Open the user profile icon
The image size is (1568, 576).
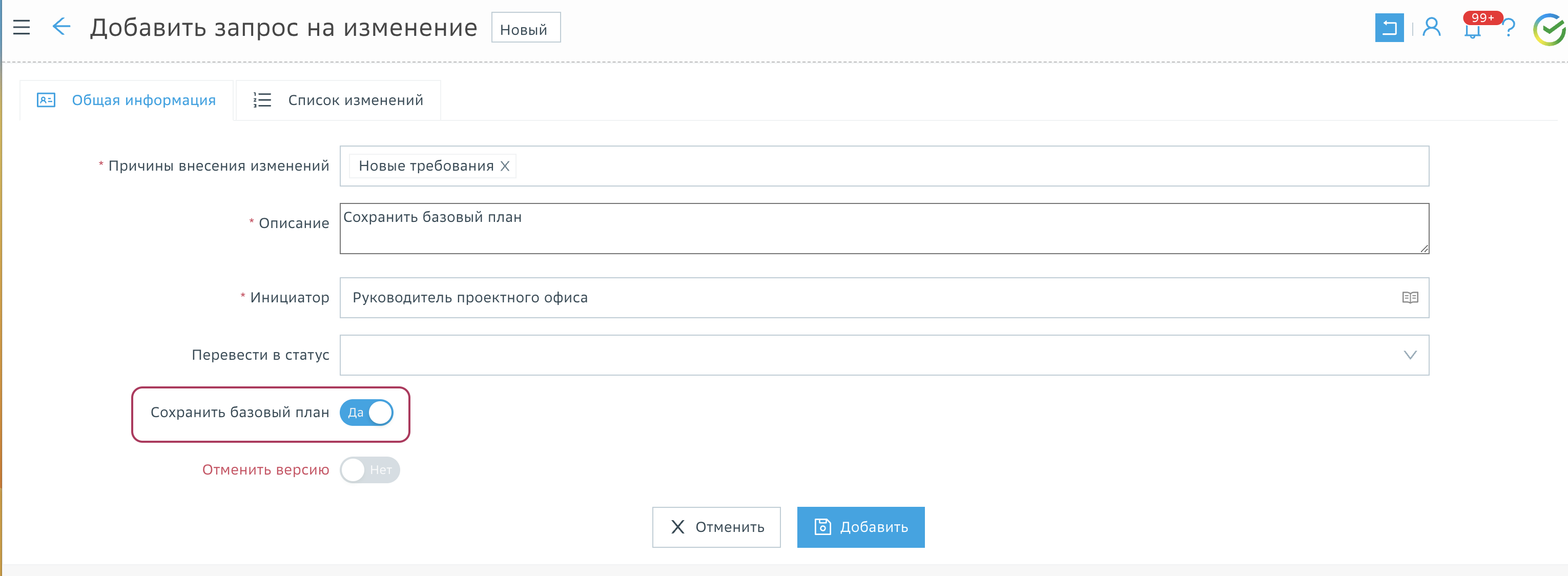1431,27
